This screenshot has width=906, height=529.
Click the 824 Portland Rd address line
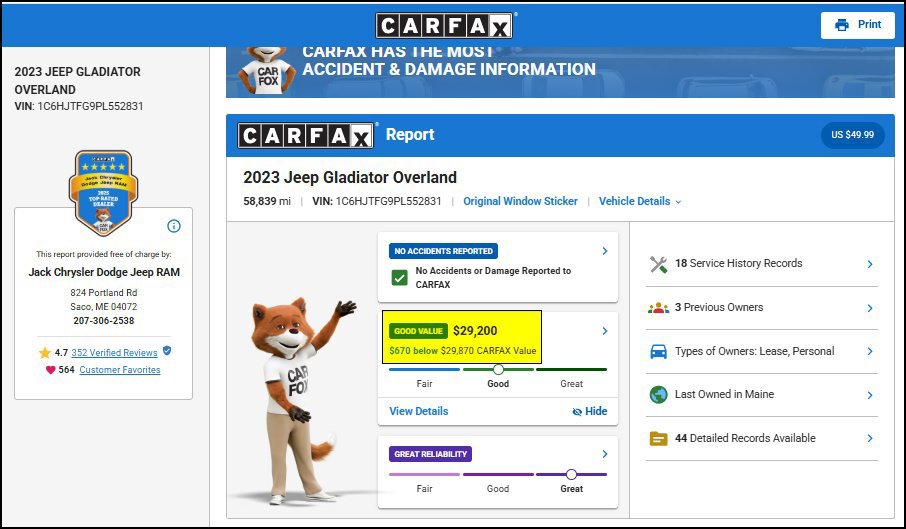click(x=104, y=293)
